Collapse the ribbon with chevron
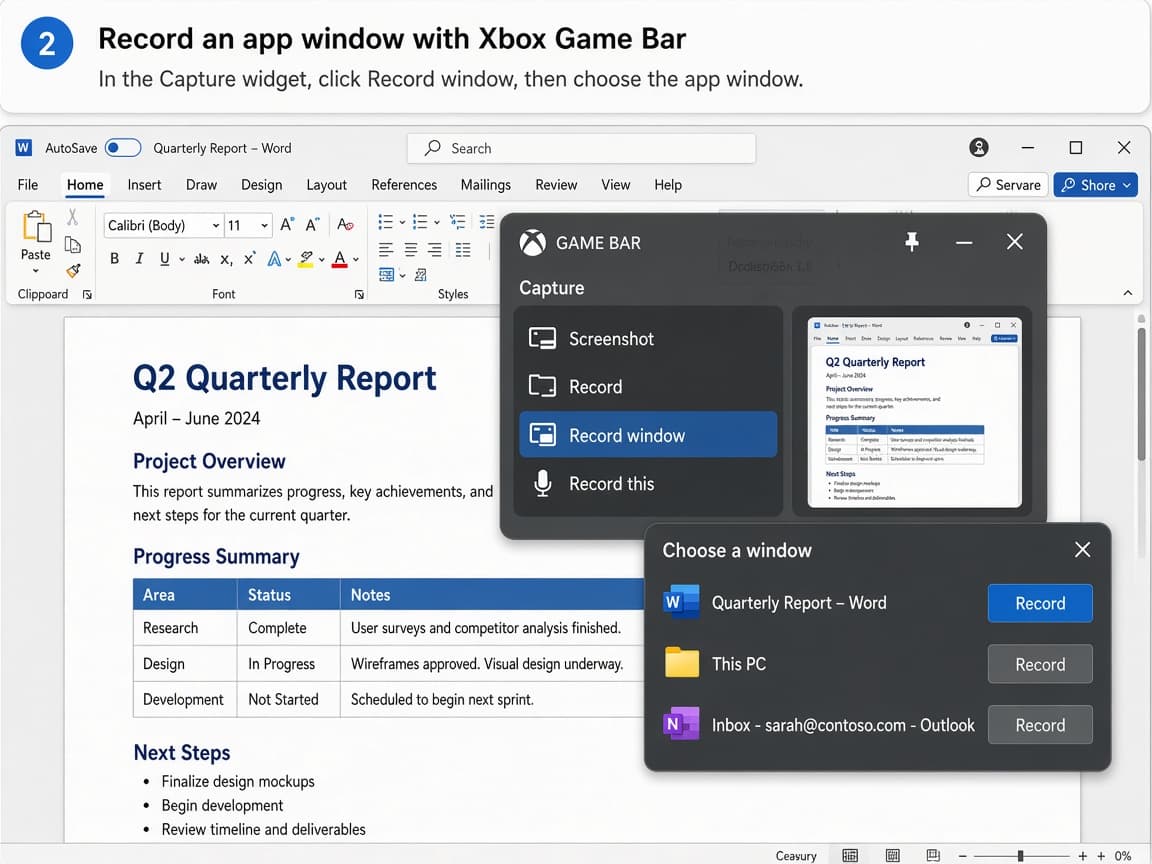1152x864 pixels. (1128, 293)
